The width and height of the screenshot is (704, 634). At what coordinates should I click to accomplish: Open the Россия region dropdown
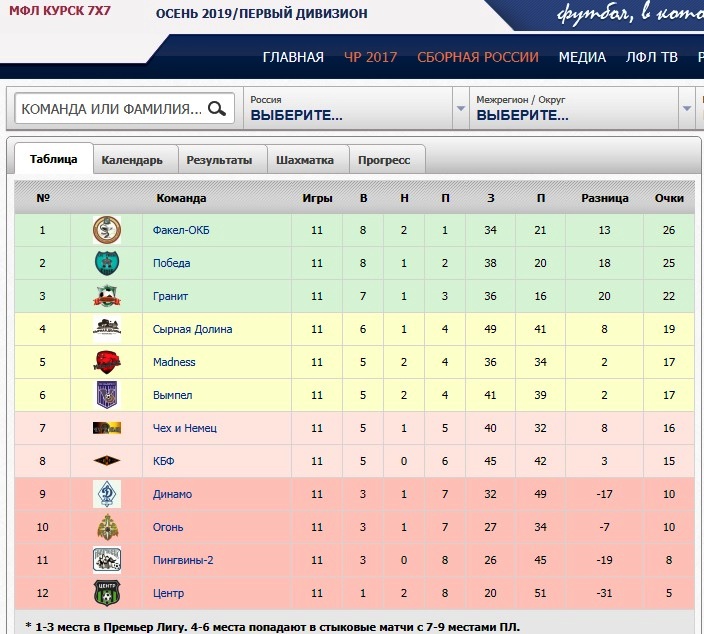click(x=348, y=108)
